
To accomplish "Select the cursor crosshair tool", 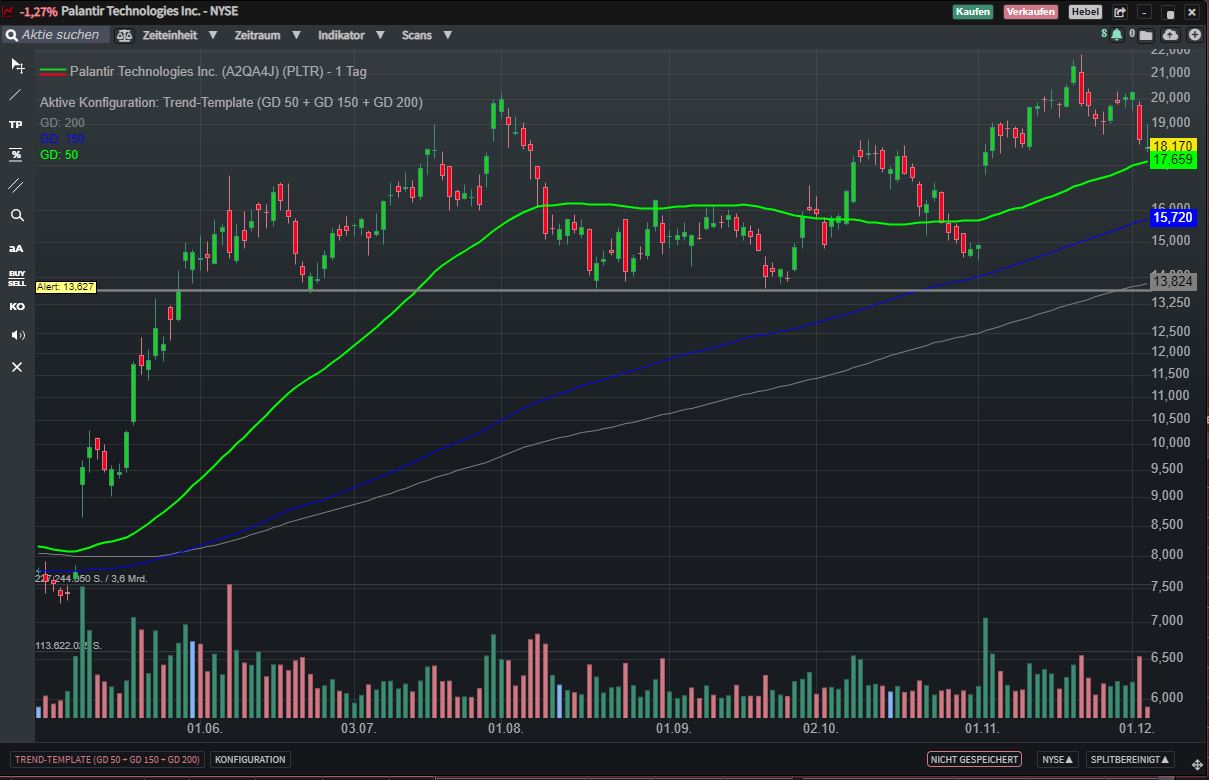I will tap(16, 66).
